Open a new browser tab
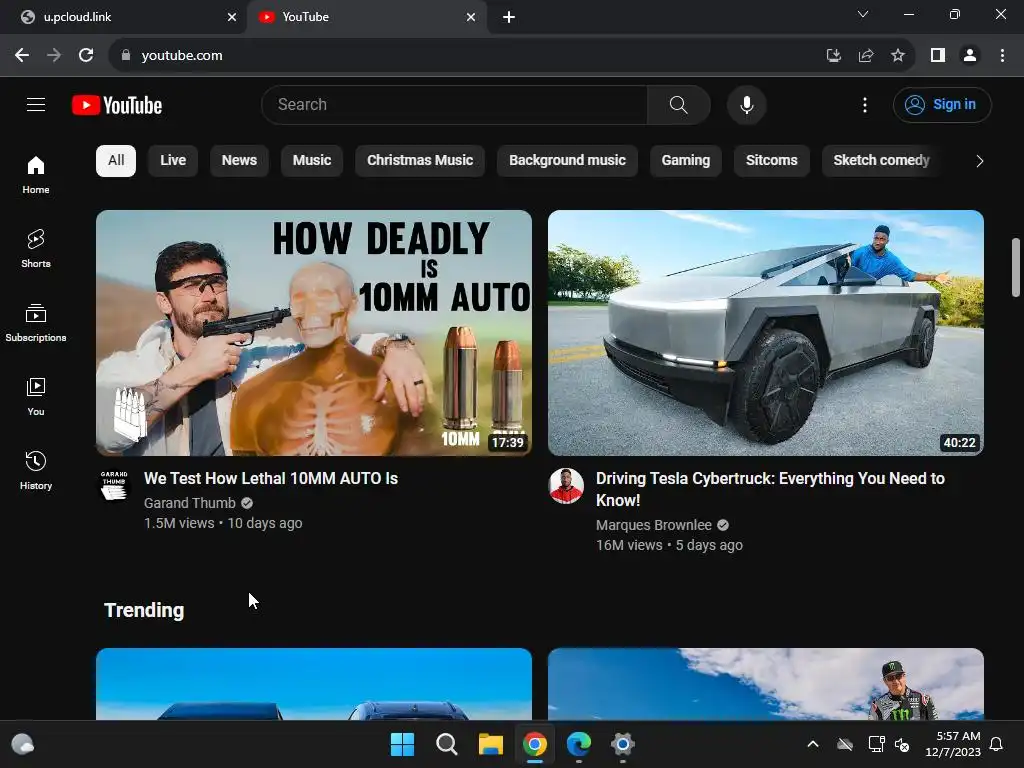Image resolution: width=1024 pixels, height=768 pixels. pyautogui.click(x=509, y=17)
